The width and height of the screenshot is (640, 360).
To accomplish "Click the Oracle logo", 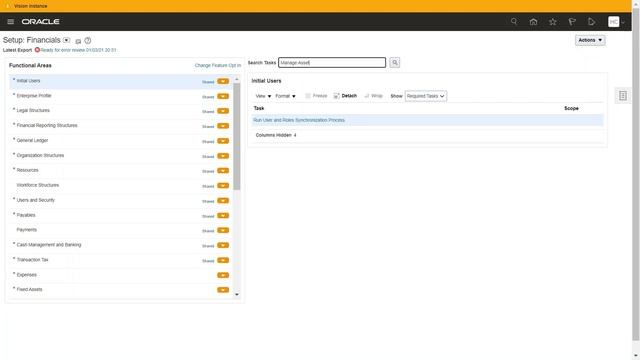I will (x=40, y=22).
